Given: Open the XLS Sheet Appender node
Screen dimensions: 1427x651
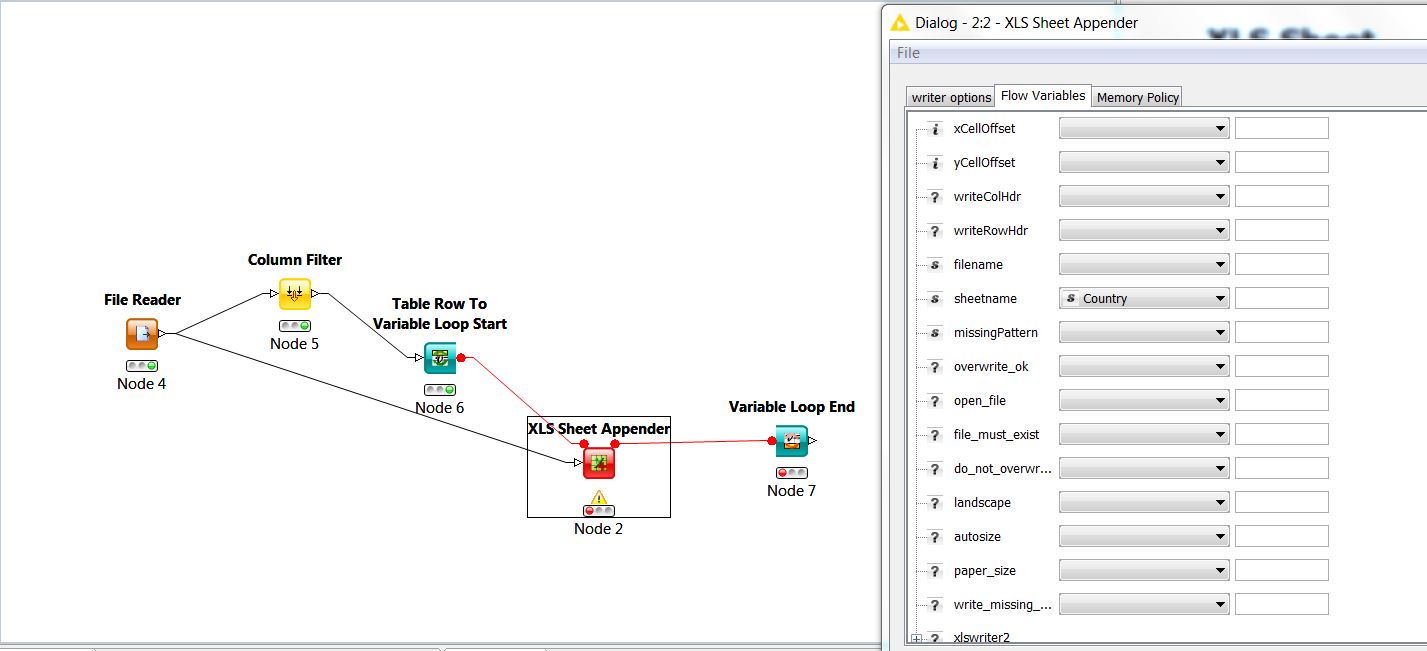Looking at the screenshot, I should point(597,462).
